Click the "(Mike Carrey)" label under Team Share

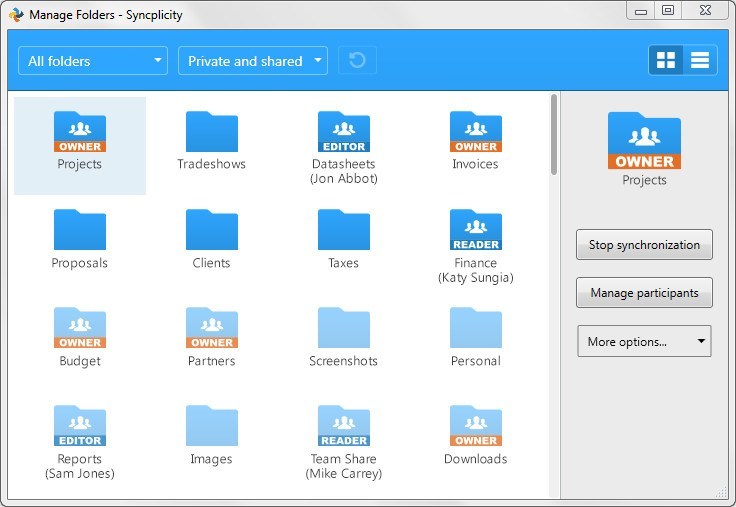(x=344, y=473)
